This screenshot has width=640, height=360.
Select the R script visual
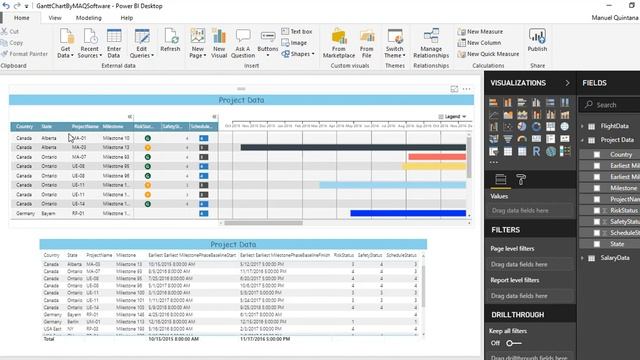536,151
